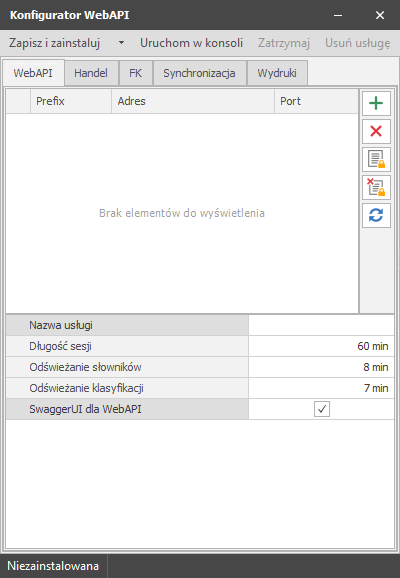Sort by the Adres column header
This screenshot has height=578, width=400.
[193, 101]
